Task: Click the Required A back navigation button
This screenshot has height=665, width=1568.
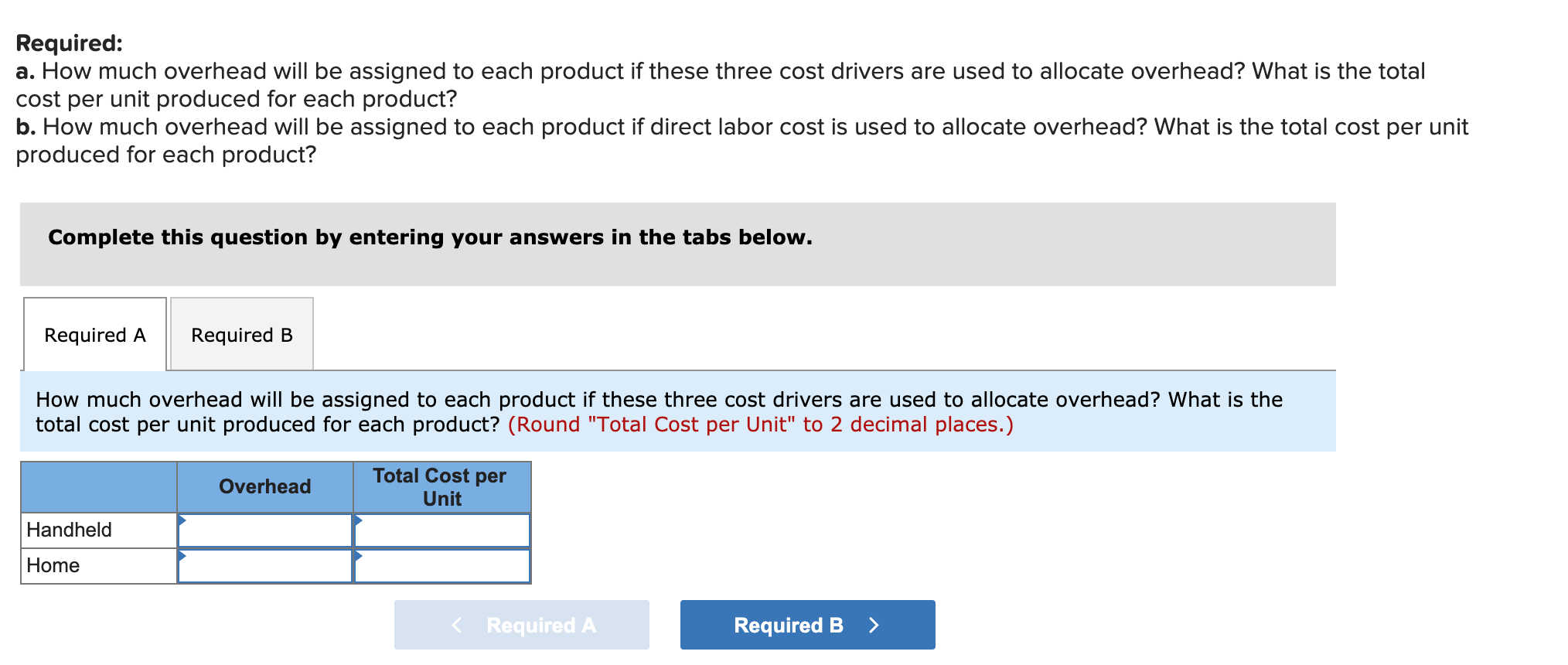Action: coord(521,624)
